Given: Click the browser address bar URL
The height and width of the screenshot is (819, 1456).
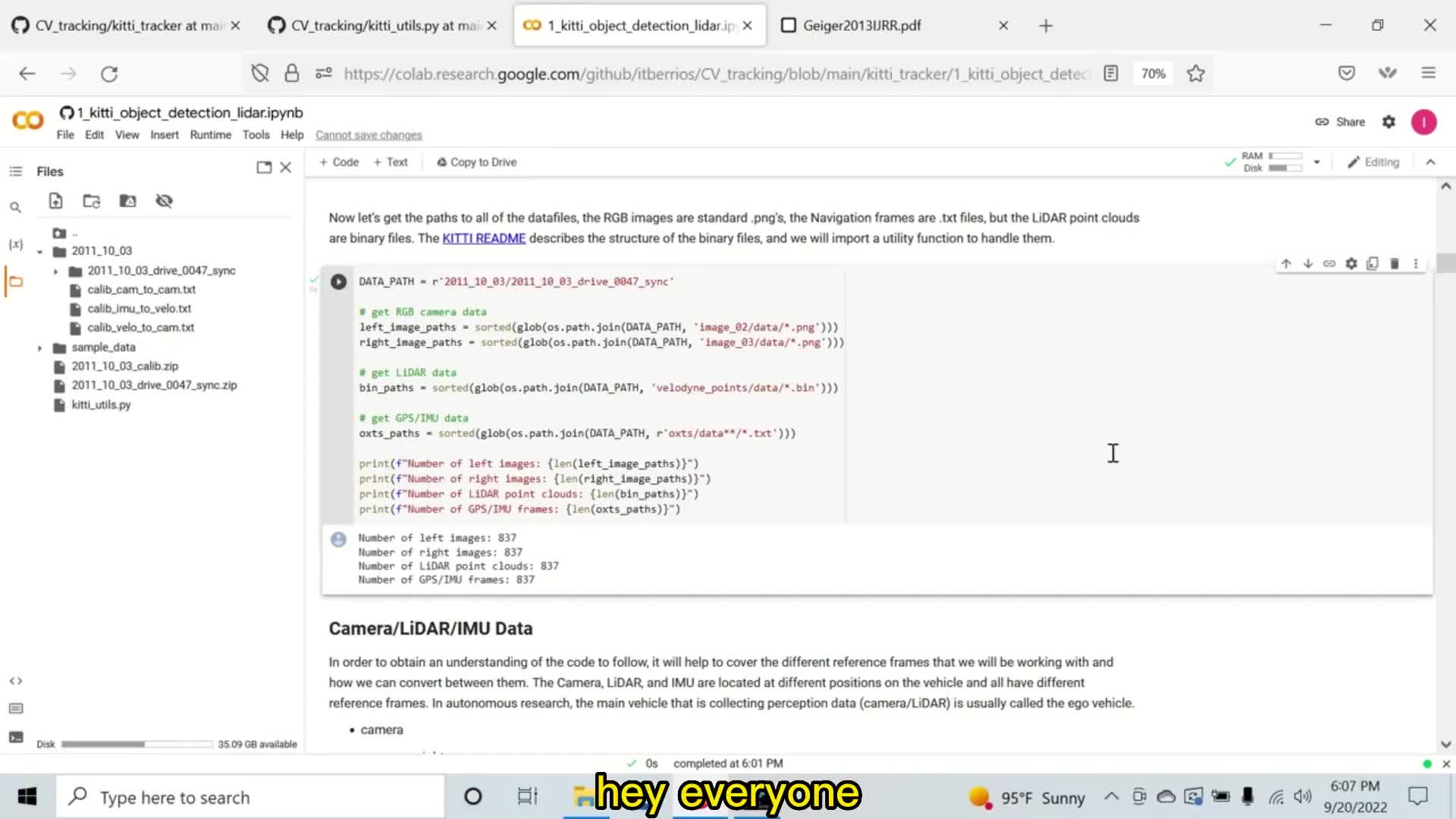Looking at the screenshot, I should 717,74.
